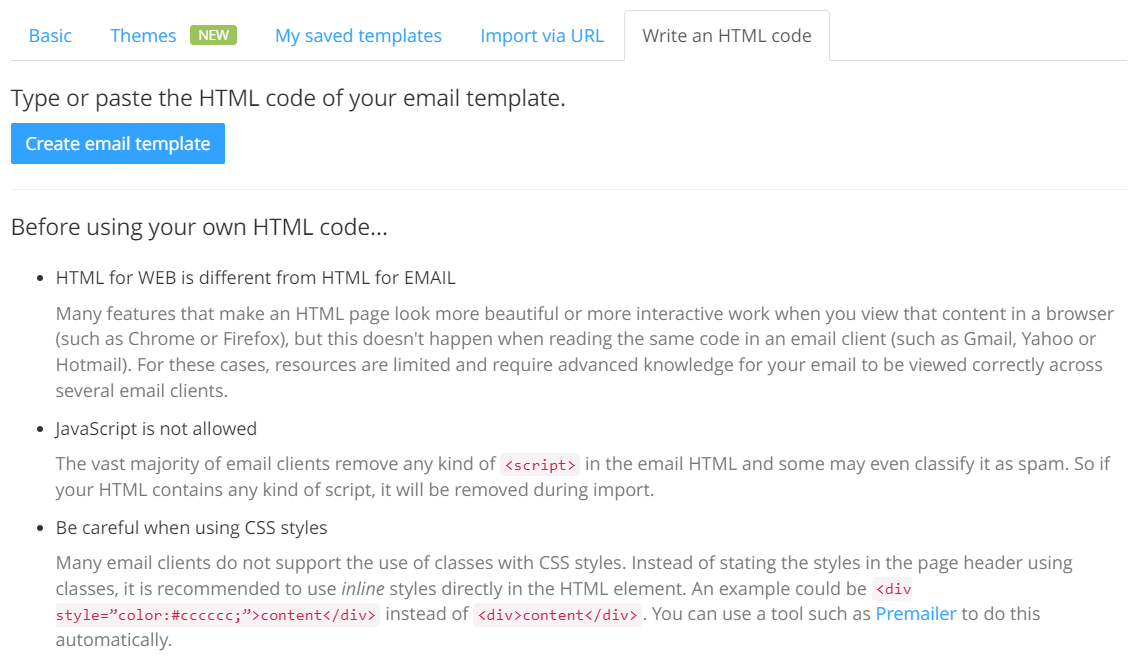
Task: Click the <script> code snippet
Action: tap(540, 464)
